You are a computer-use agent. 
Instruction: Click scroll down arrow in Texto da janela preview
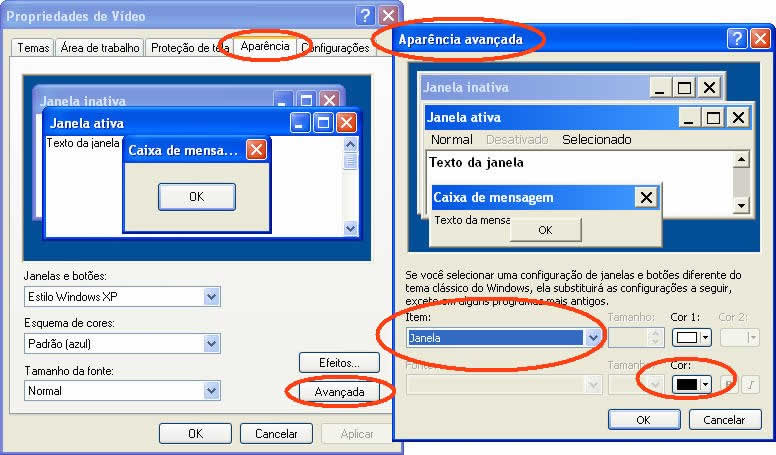click(x=741, y=205)
